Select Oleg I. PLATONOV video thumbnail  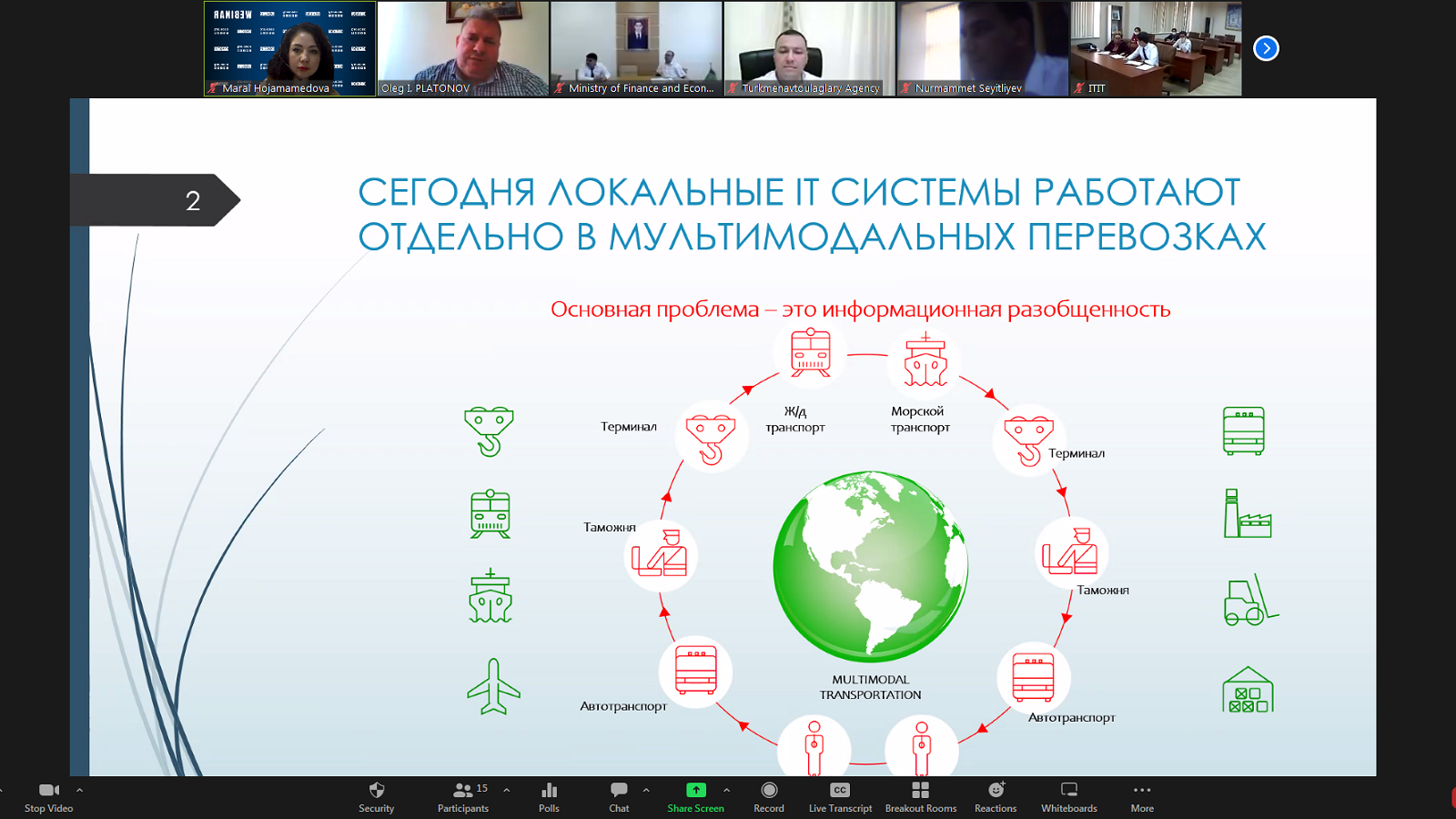463,48
